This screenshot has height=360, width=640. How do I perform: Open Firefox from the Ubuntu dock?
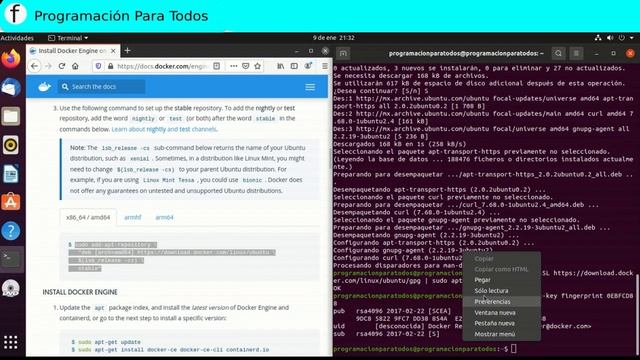click(x=11, y=59)
